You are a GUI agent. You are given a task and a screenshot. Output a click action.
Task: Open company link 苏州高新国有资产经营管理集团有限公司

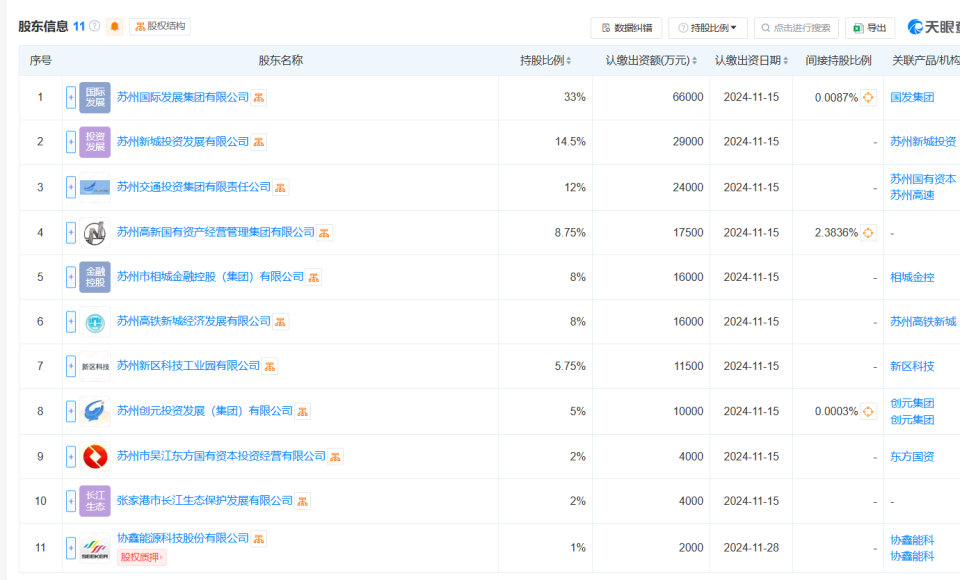(x=216, y=233)
